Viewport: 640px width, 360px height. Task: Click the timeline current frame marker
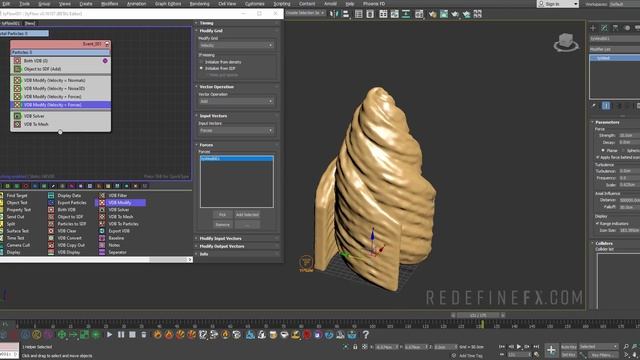click(482, 325)
